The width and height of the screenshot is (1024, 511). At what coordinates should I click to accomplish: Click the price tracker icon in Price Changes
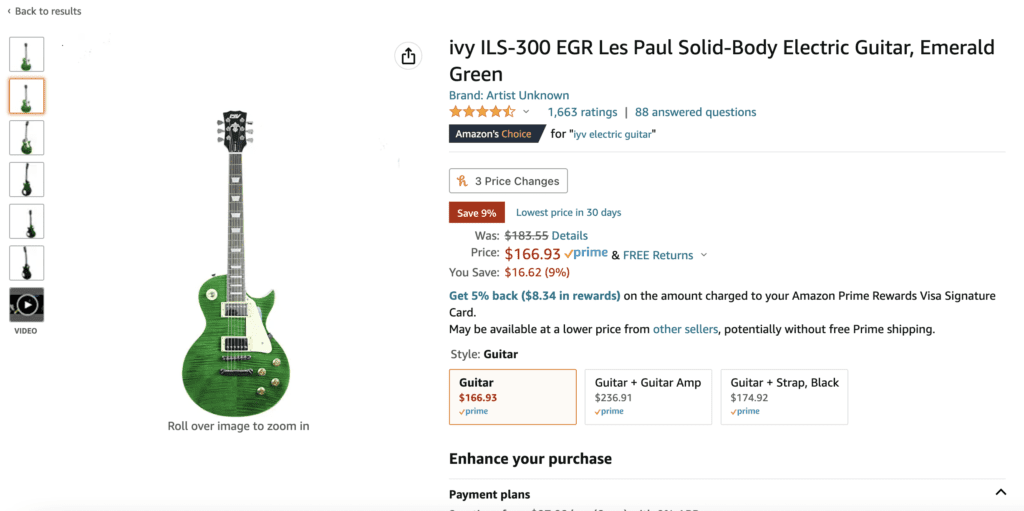(462, 181)
